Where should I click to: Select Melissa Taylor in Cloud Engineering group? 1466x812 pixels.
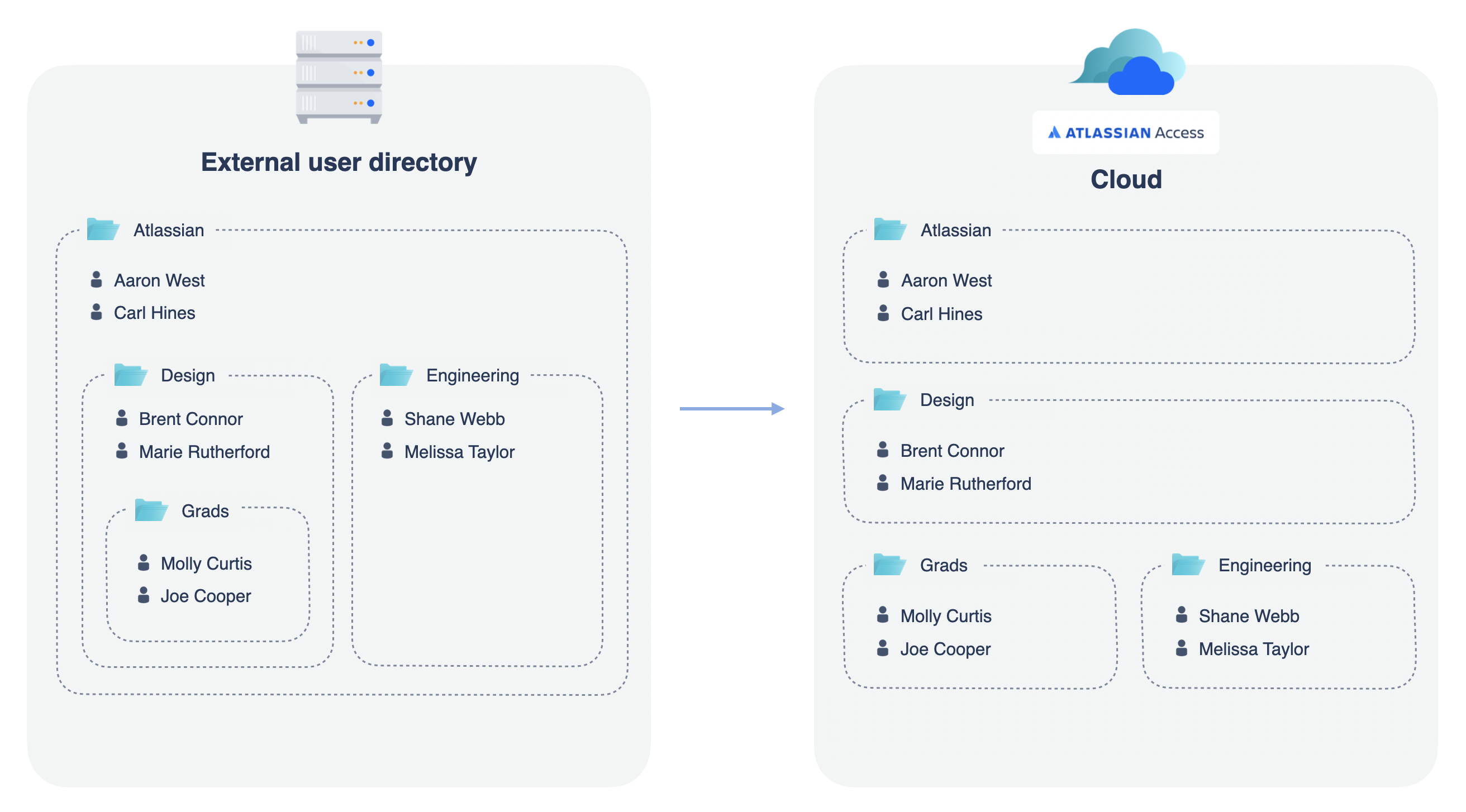point(1253,649)
